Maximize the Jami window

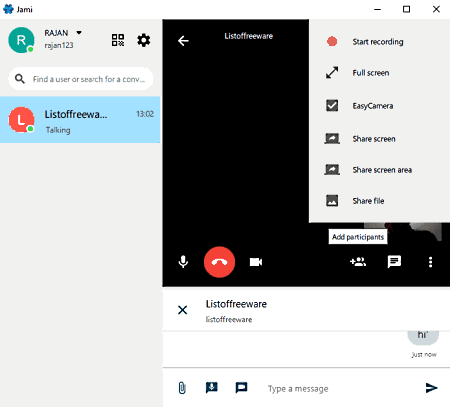(x=406, y=9)
